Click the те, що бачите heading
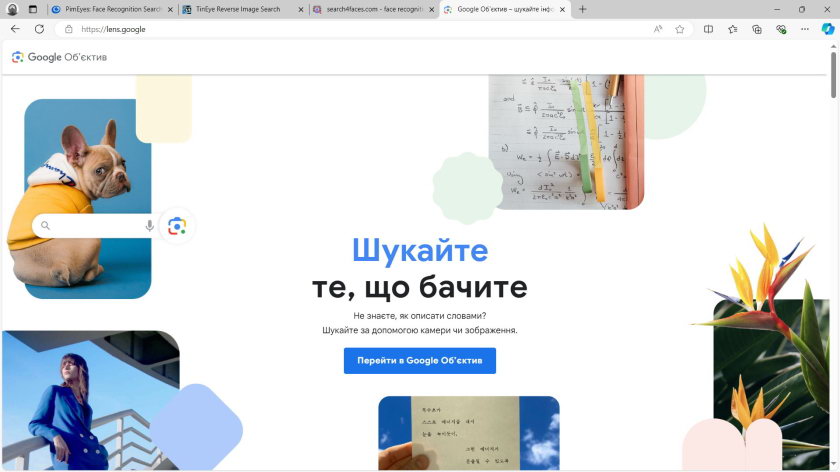 [x=420, y=287]
